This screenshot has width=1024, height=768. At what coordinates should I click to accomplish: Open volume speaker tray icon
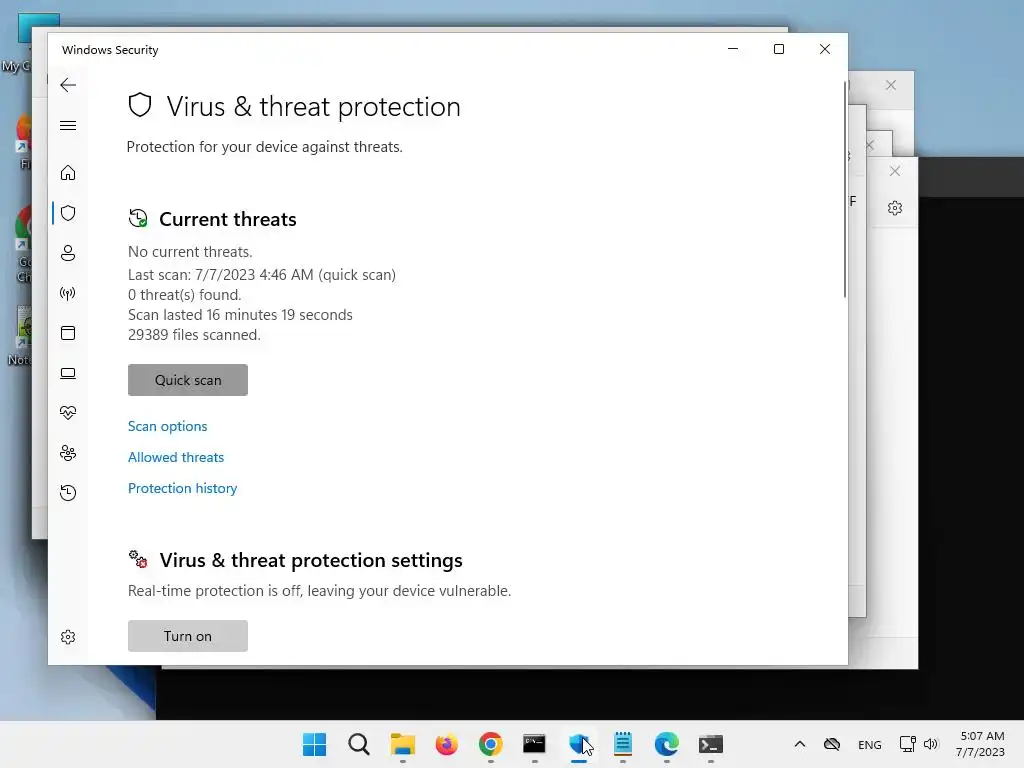pyautogui.click(x=931, y=744)
